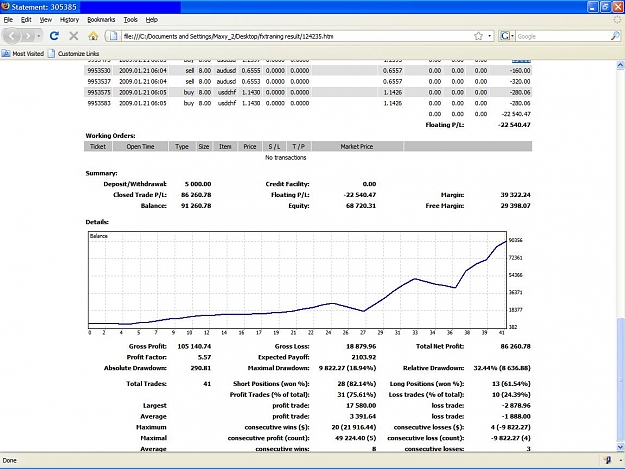The height and width of the screenshot is (469, 625).
Task: Open the Edit menu
Action: coord(26,20)
